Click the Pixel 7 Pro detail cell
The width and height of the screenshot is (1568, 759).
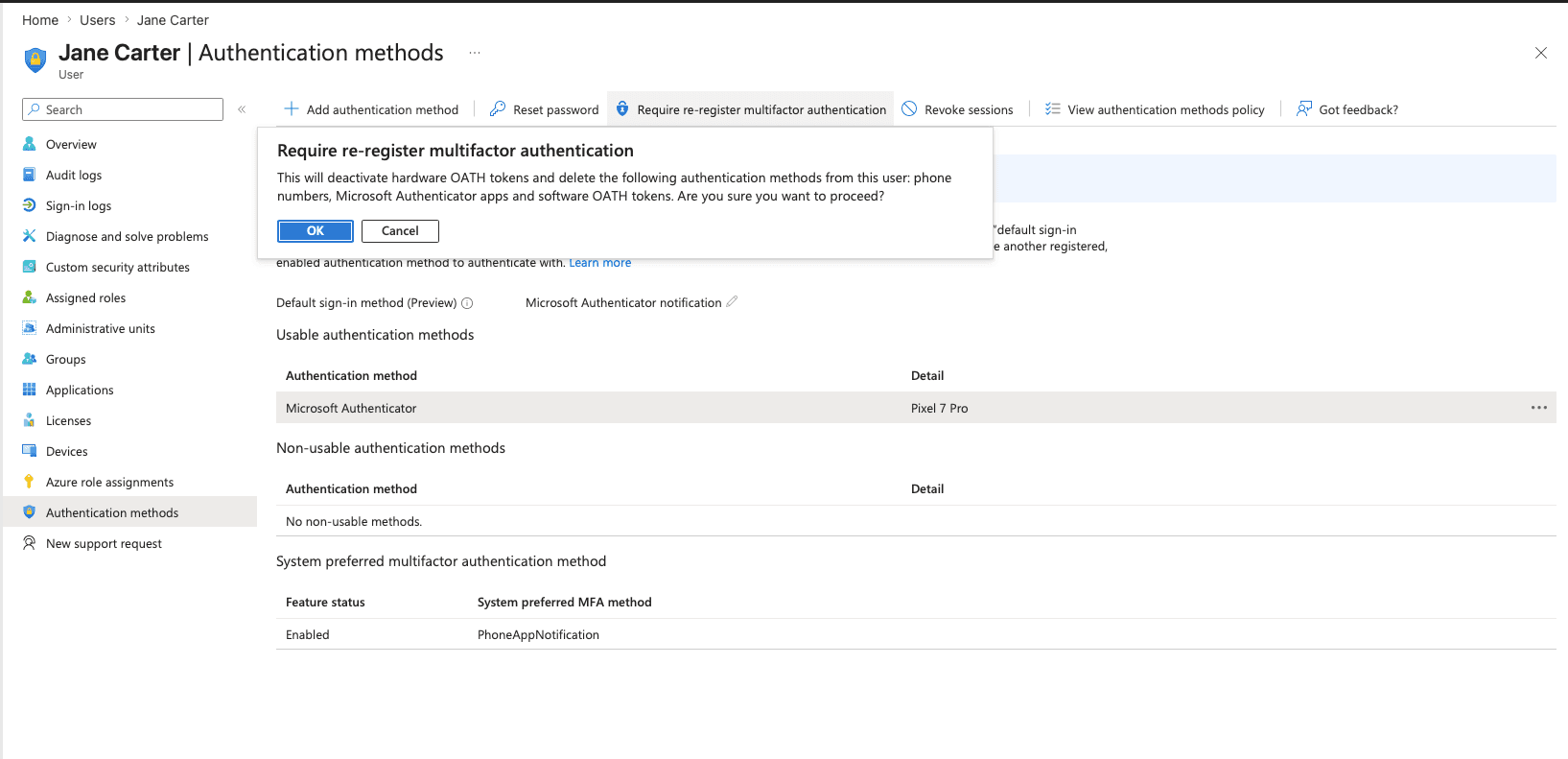pos(940,408)
